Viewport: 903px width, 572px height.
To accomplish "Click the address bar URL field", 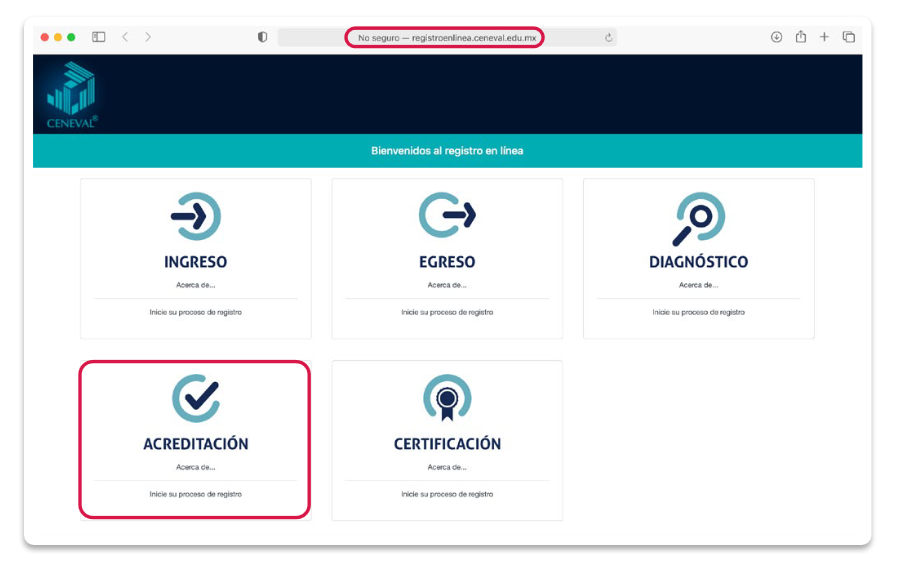I will point(444,37).
